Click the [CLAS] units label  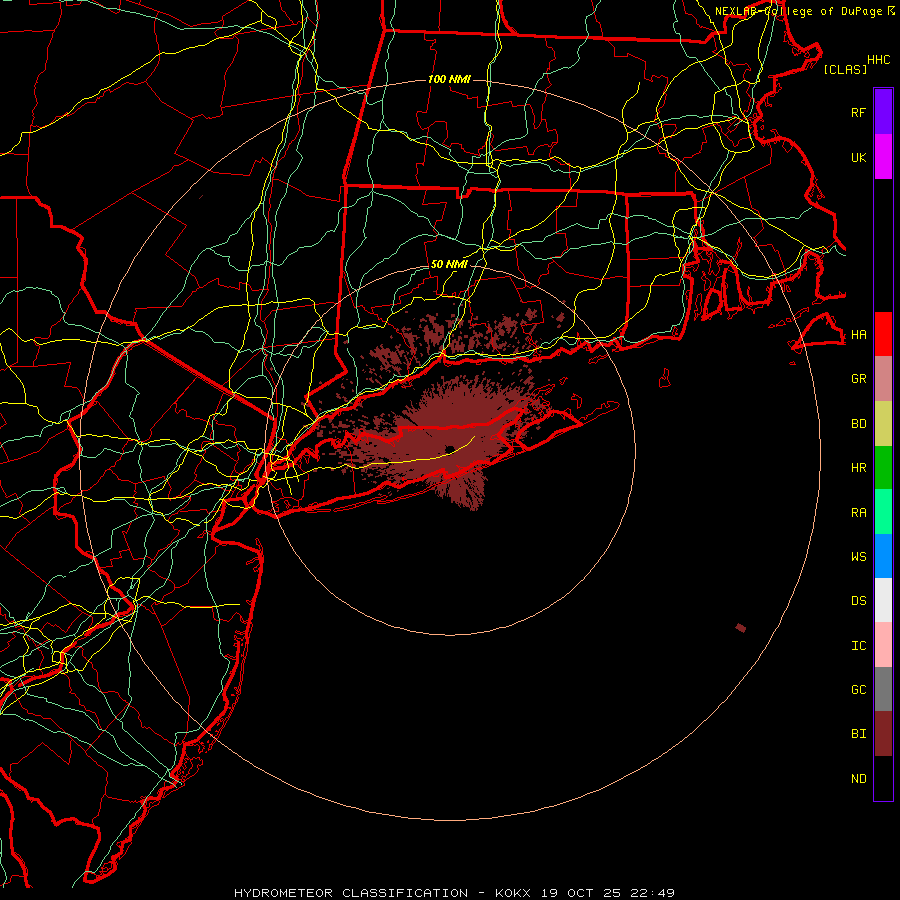tap(845, 69)
